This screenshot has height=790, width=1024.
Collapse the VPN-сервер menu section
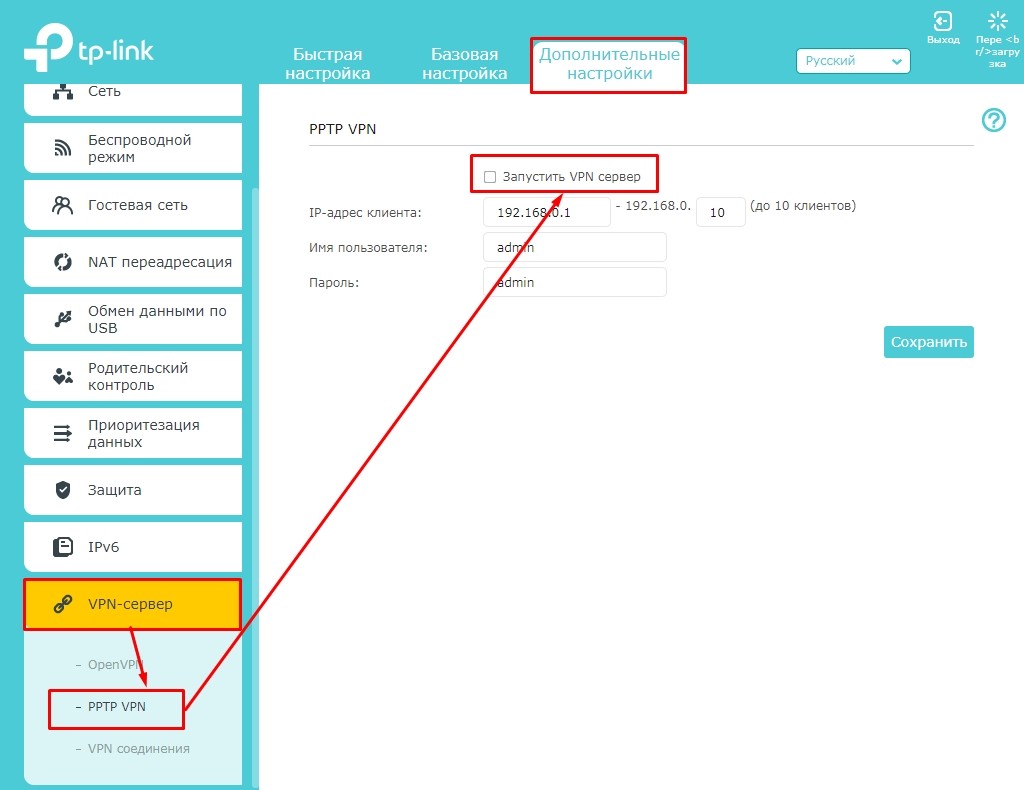133,604
